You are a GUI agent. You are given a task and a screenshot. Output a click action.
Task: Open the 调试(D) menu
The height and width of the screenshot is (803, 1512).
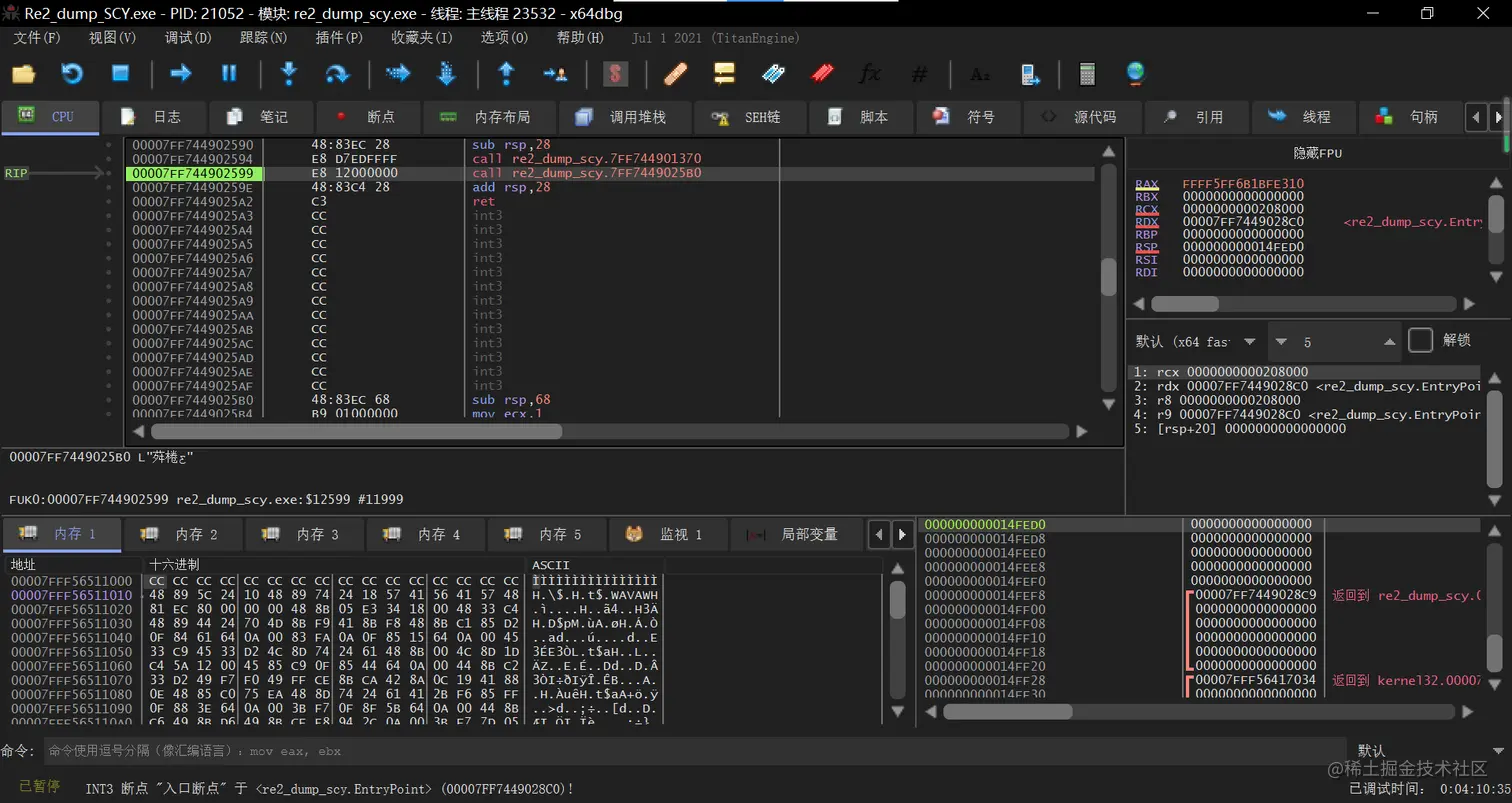pos(188,38)
